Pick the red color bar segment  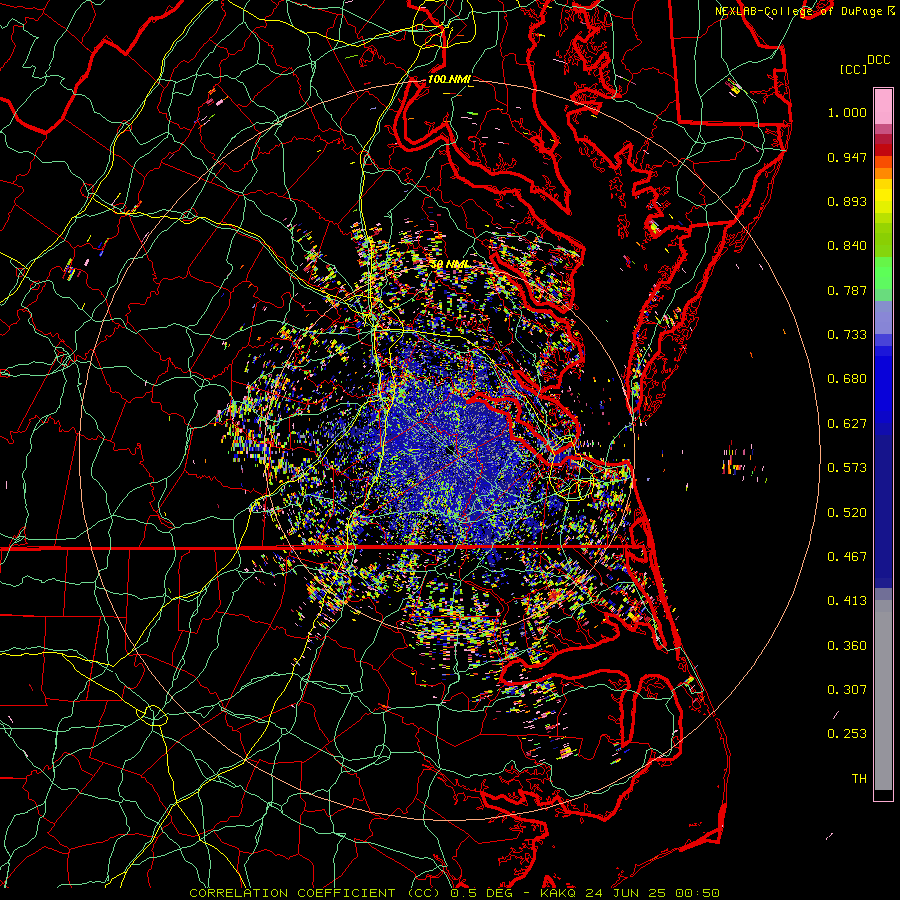pos(883,150)
